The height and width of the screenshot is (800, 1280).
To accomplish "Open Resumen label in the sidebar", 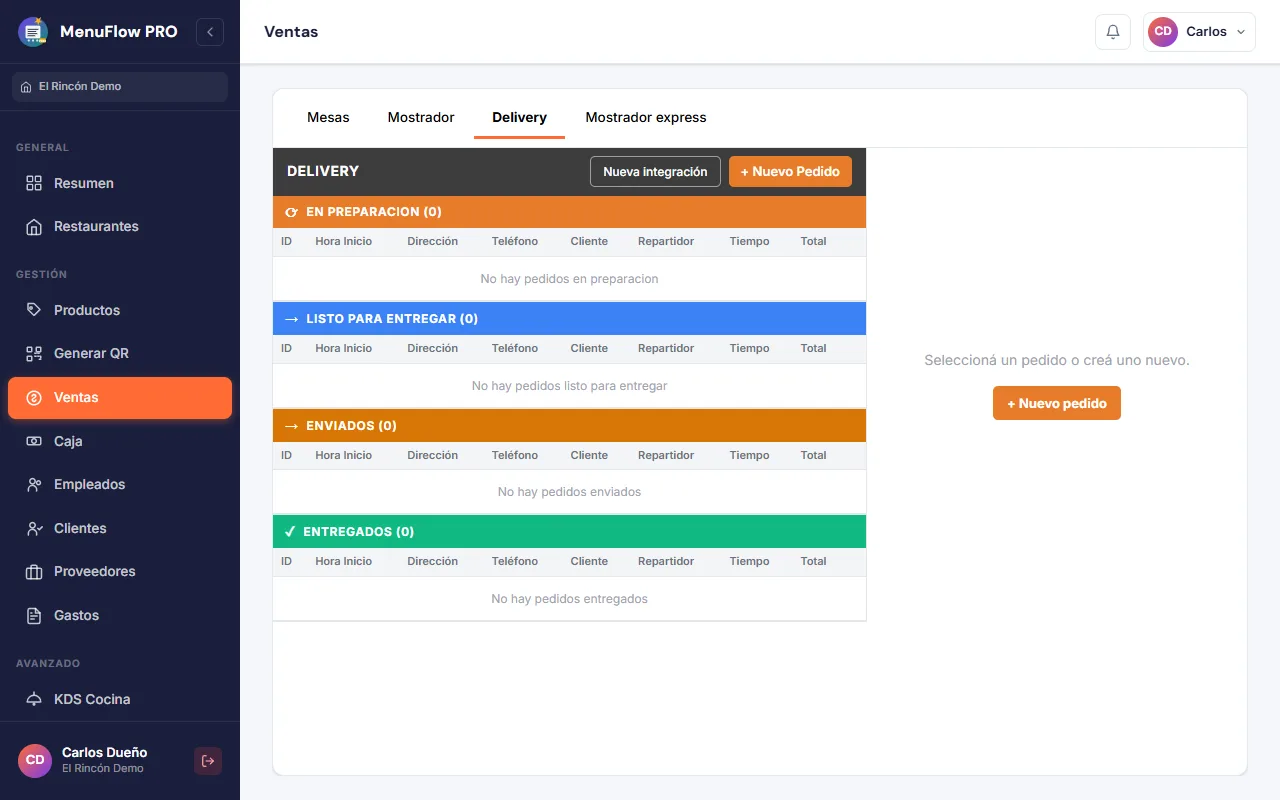I will pyautogui.click(x=84, y=183).
